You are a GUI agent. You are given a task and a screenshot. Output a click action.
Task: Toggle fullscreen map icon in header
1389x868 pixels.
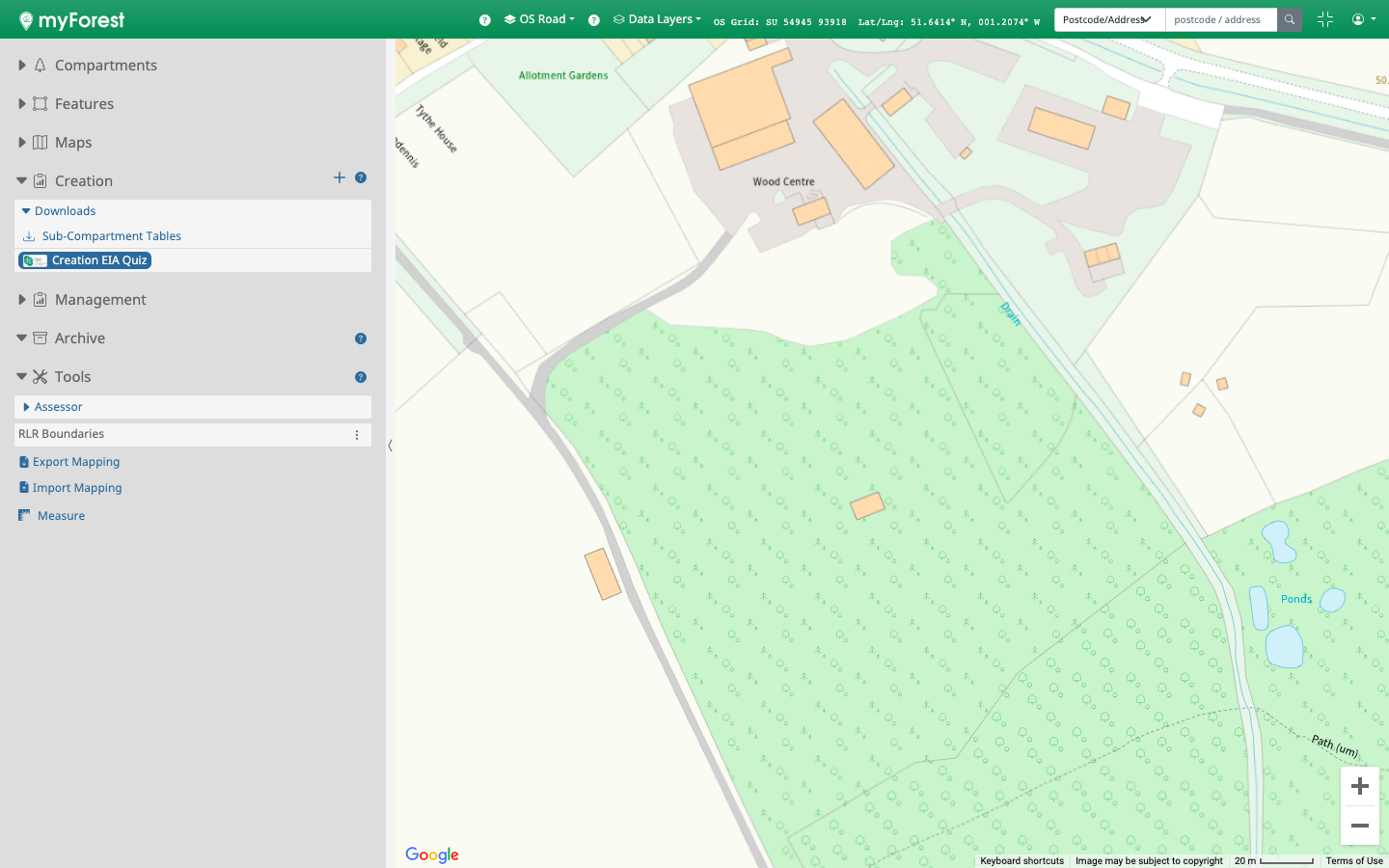(x=1324, y=19)
